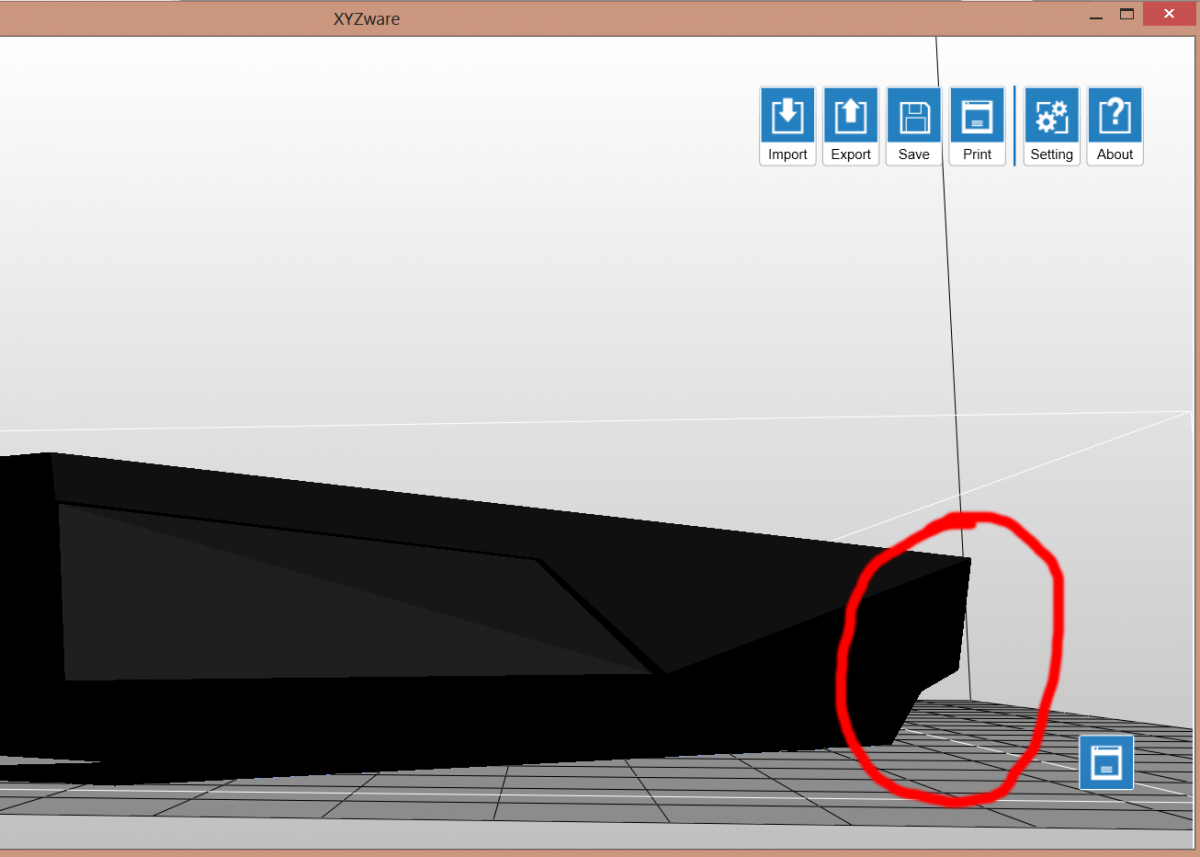Screen dimensions: 1200x857
Task: Click the blue printer icon at bottom right
Action: coord(1105,762)
